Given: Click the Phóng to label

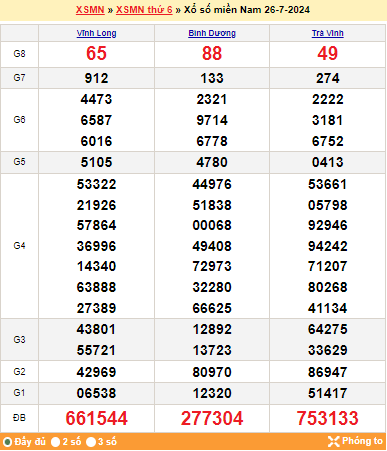Looking at the screenshot, I should tap(362, 441).
